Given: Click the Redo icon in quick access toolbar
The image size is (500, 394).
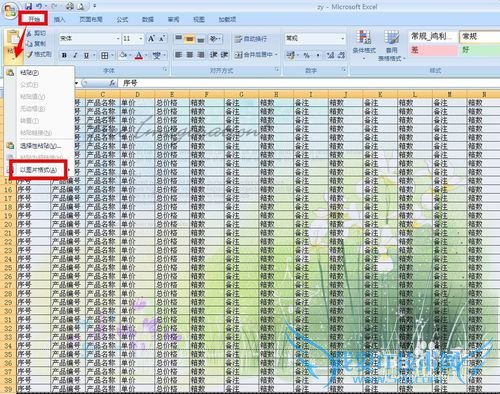Looking at the screenshot, I should (x=53, y=6).
